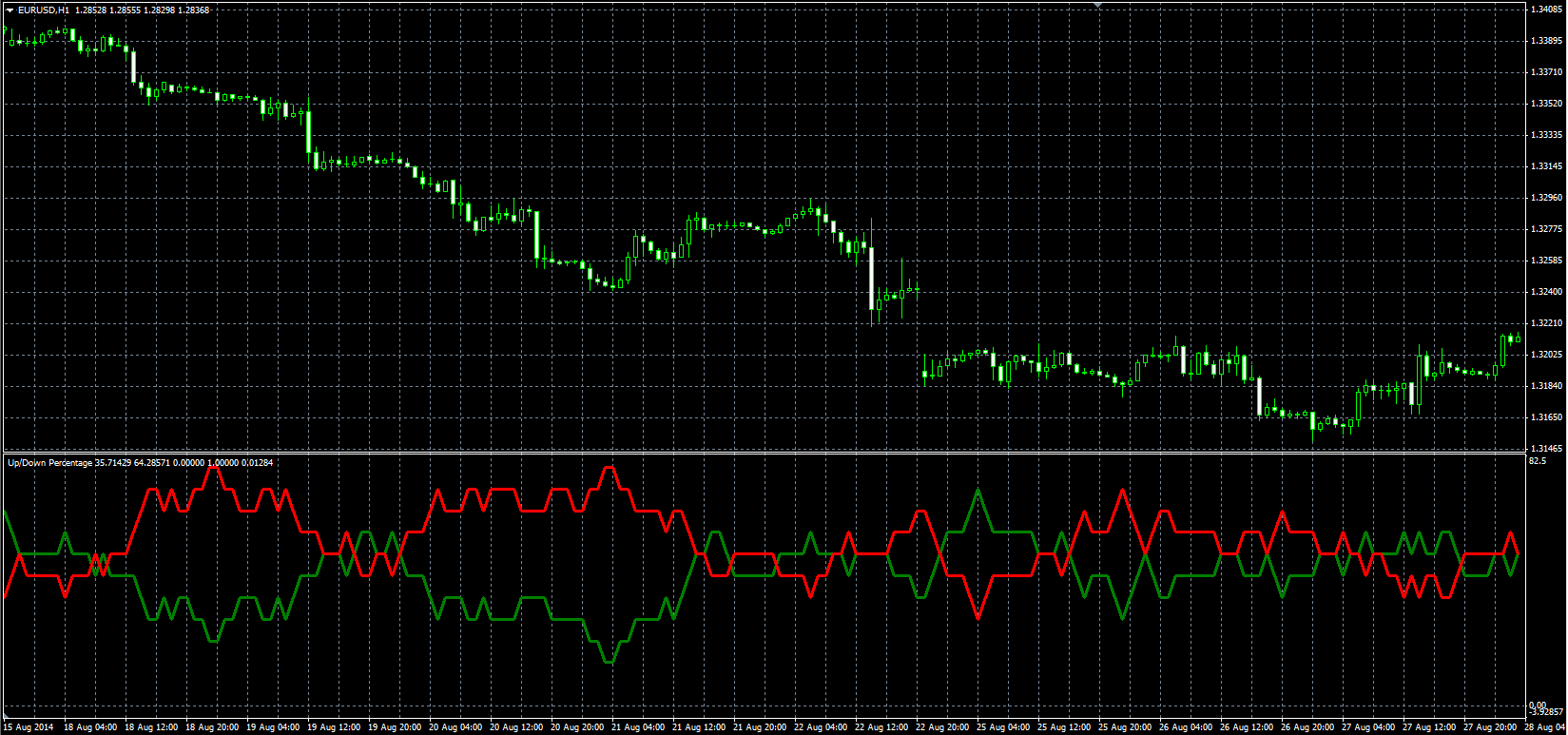This screenshot has height=735, width=1568.
Task: Select the EURUSD,H1 chart title text
Action: 44,10
